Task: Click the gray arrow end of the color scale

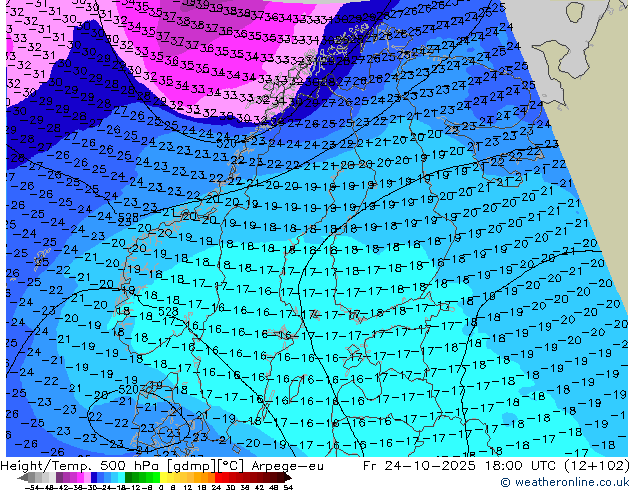Action: 22,478
